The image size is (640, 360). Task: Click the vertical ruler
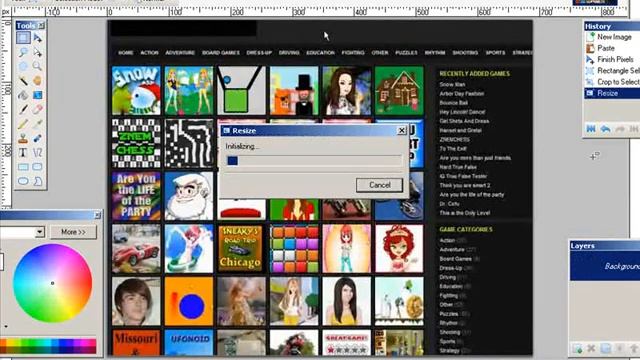pos(6,112)
